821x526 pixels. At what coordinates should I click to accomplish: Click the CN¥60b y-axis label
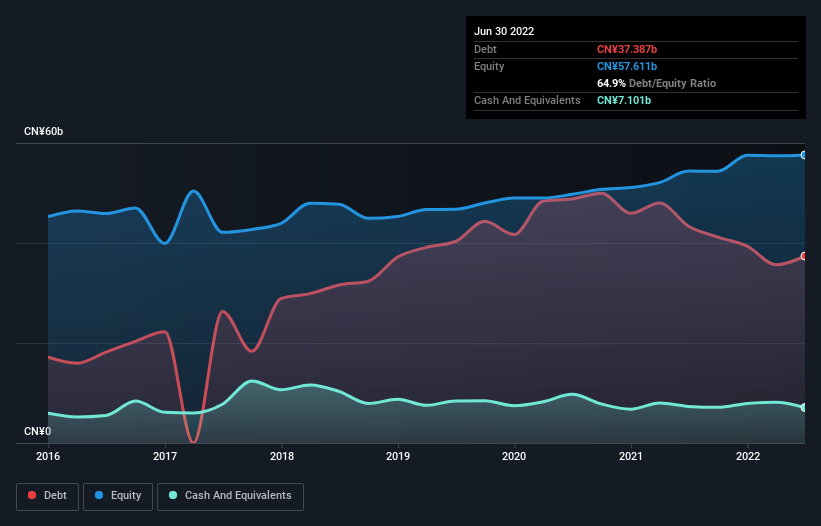pyautogui.click(x=43, y=131)
